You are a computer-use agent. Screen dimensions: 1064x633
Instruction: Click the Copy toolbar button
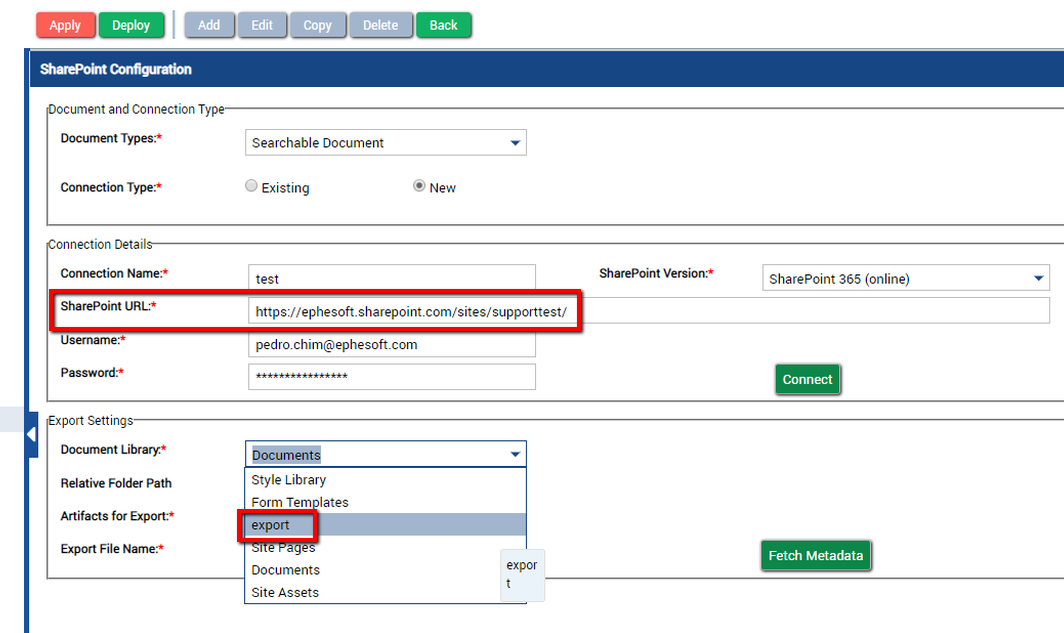click(x=318, y=25)
